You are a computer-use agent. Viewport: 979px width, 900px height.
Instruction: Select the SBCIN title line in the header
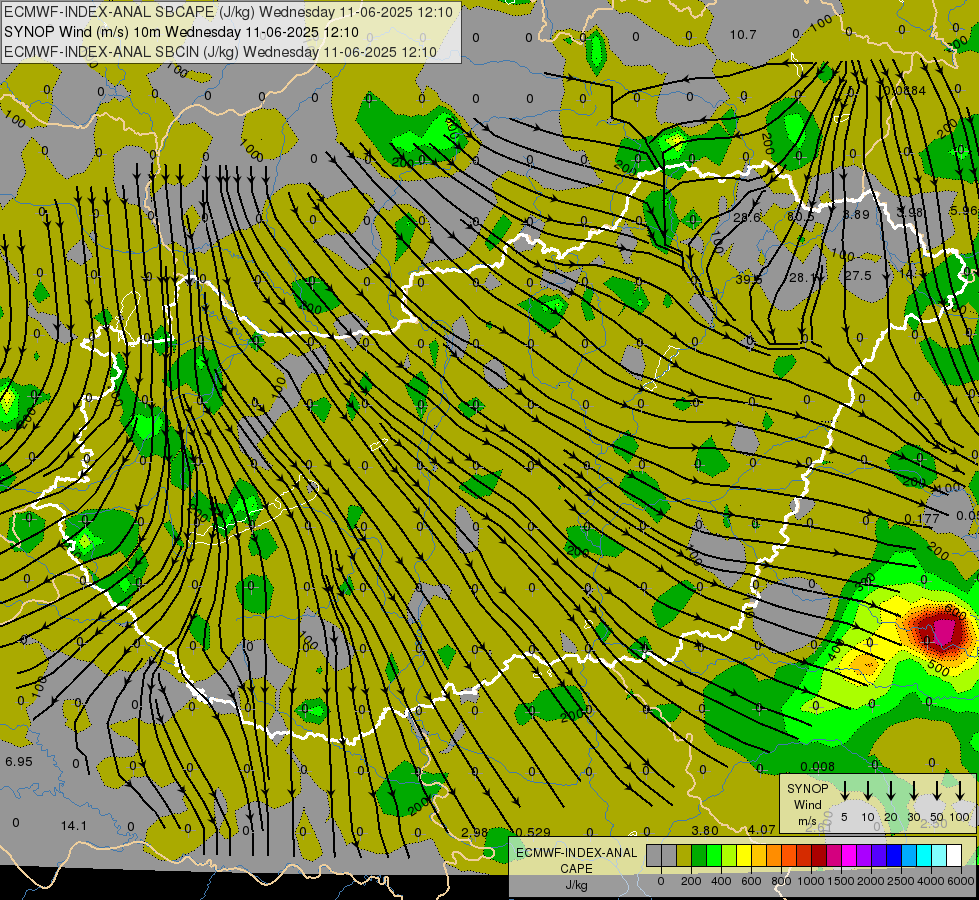(220, 52)
